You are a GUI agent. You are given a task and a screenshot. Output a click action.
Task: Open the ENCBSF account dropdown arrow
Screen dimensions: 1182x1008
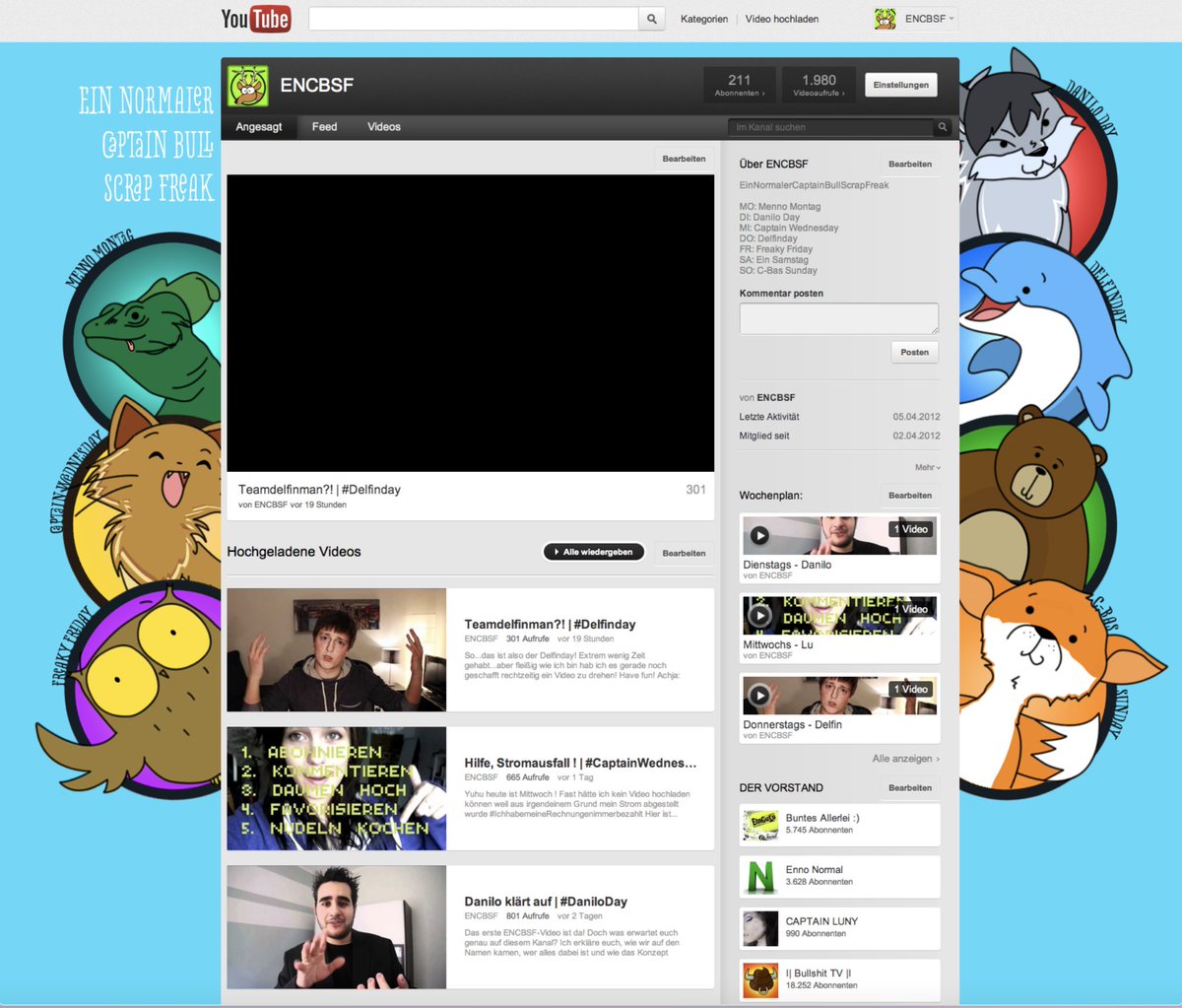pos(952,19)
